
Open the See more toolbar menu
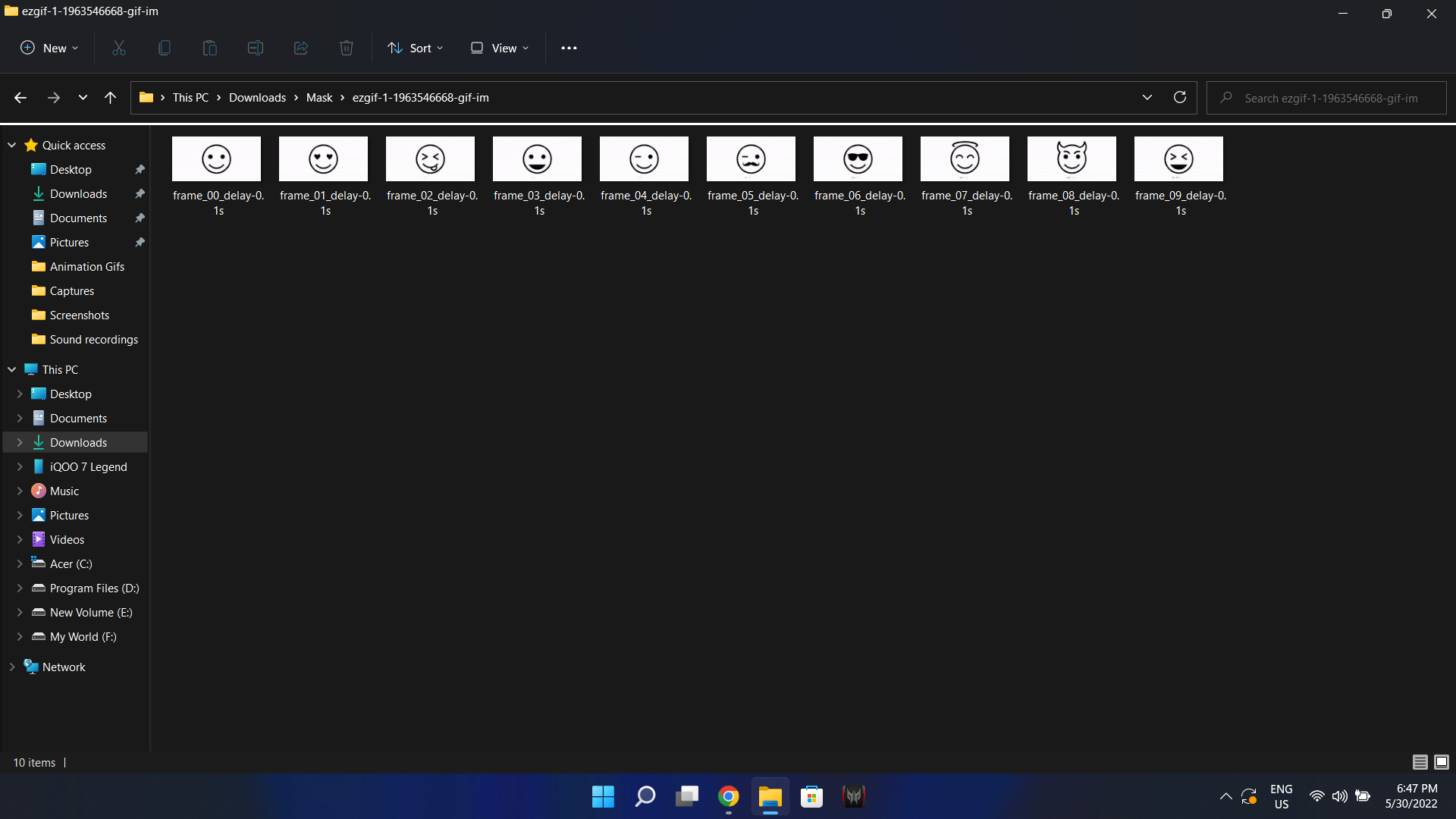click(x=569, y=48)
